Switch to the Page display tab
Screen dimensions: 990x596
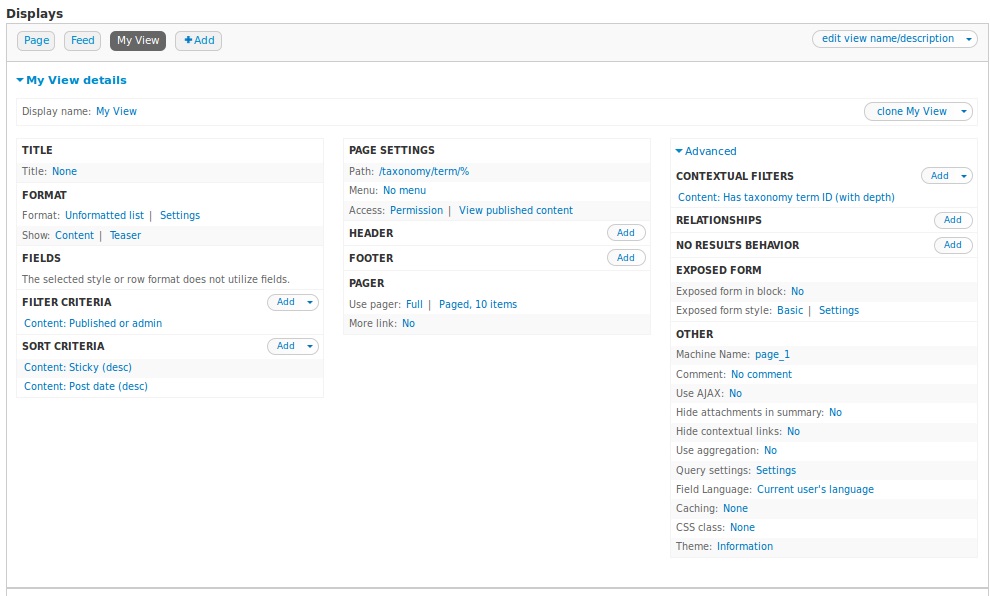(x=37, y=41)
